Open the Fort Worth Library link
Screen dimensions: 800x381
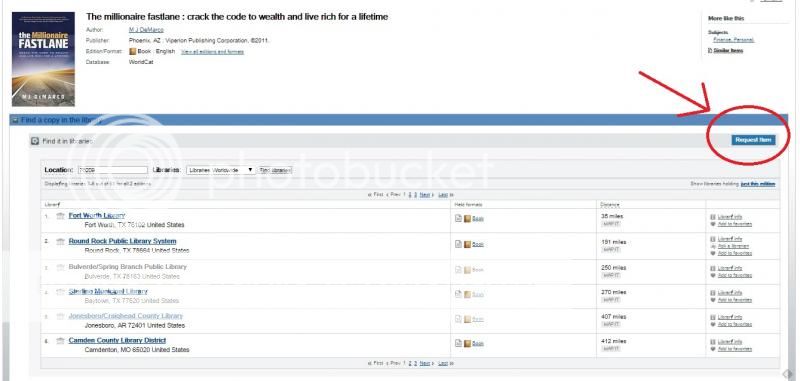pos(96,215)
